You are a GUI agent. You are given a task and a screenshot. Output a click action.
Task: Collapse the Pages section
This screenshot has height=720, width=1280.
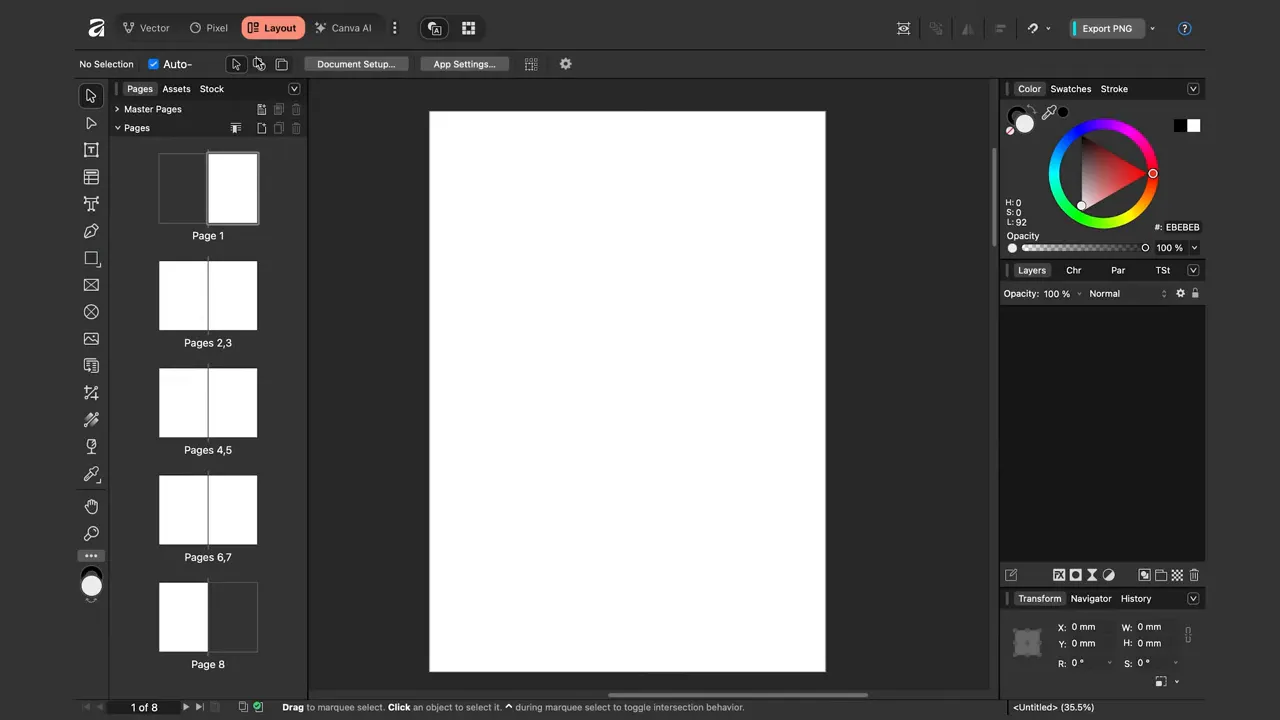point(117,128)
